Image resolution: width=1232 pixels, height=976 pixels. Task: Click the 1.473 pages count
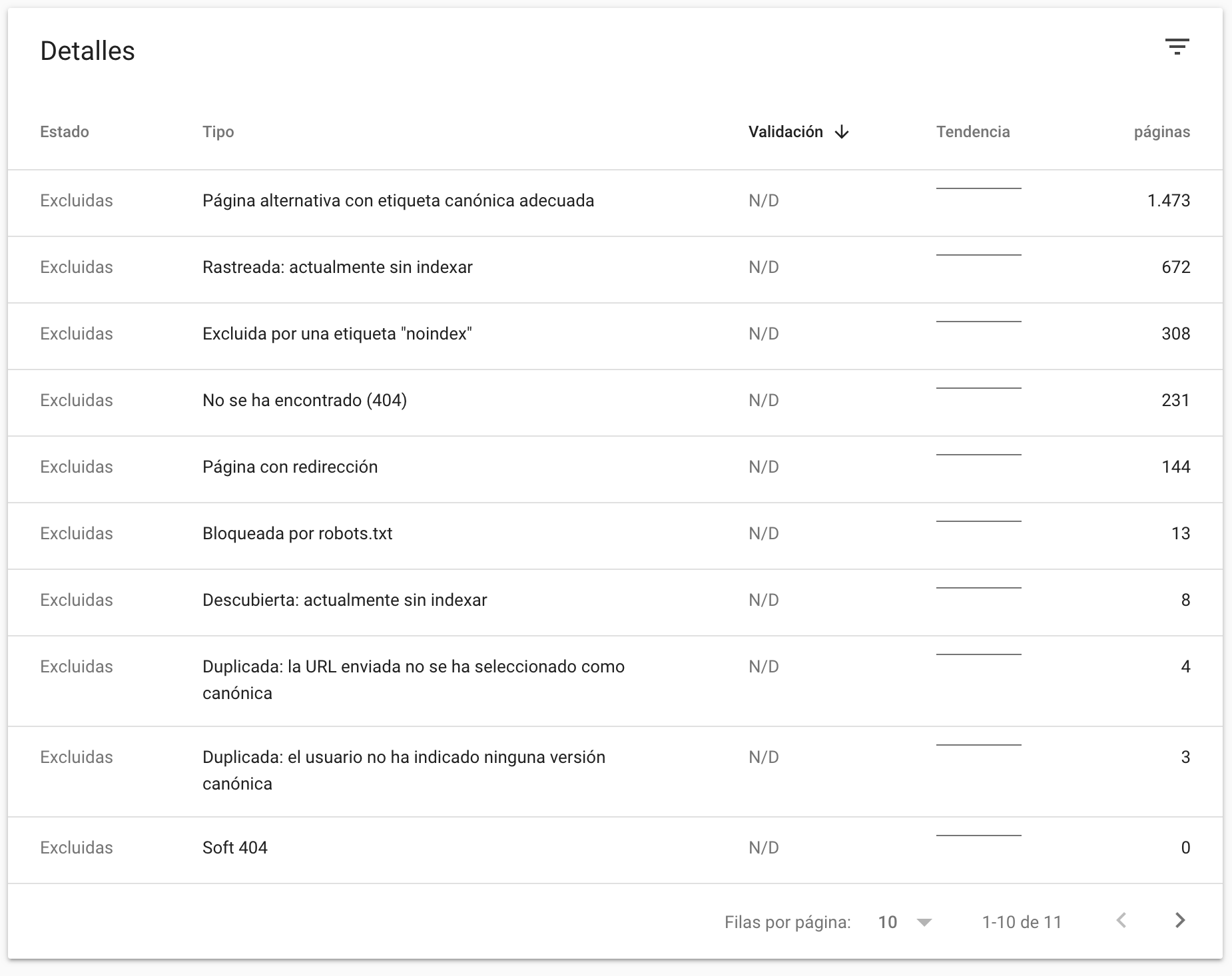click(x=1168, y=200)
